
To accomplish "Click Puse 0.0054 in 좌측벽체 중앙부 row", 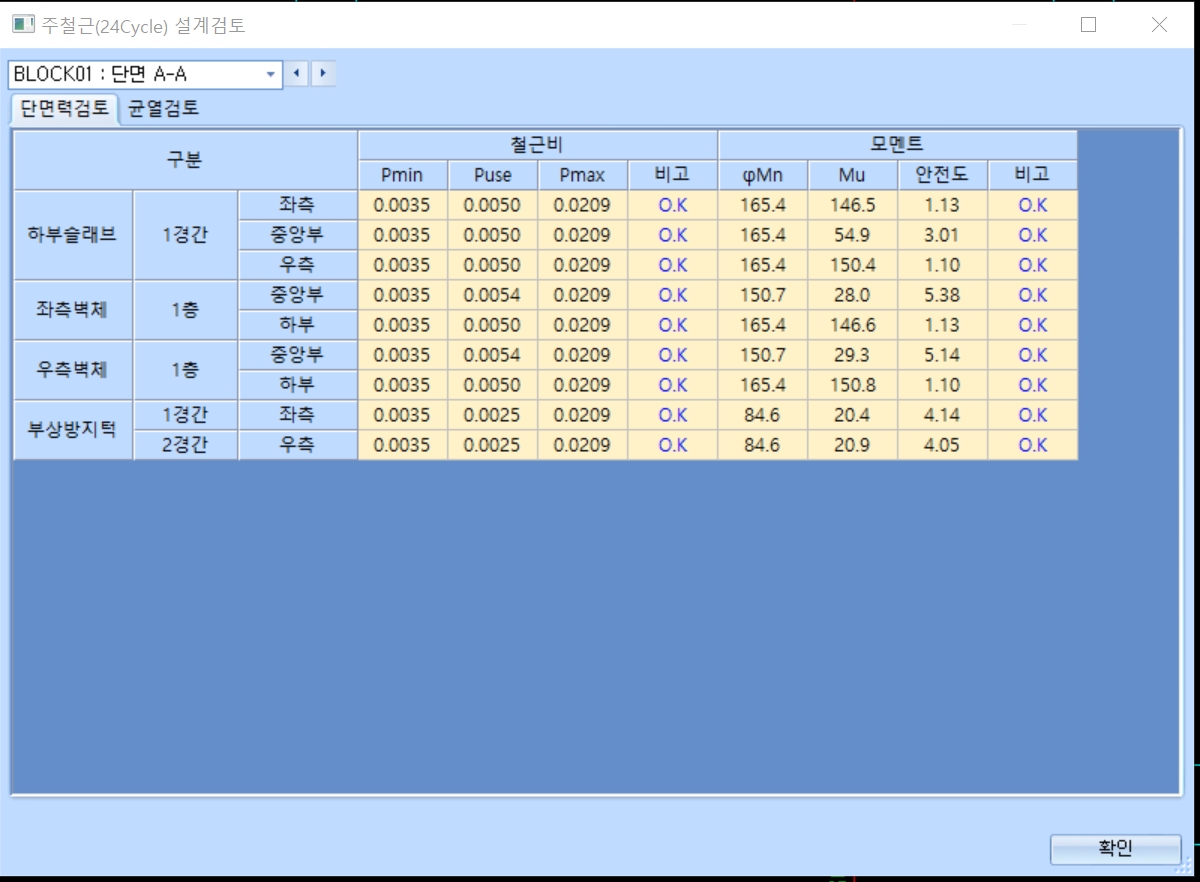I will (x=493, y=295).
